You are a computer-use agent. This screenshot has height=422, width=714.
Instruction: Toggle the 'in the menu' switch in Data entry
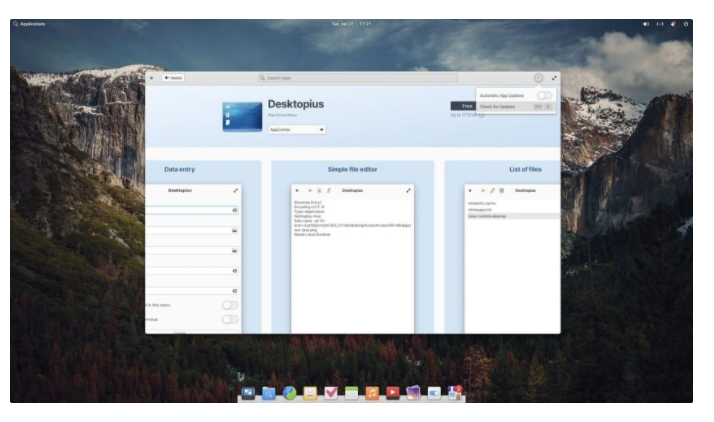coord(230,305)
